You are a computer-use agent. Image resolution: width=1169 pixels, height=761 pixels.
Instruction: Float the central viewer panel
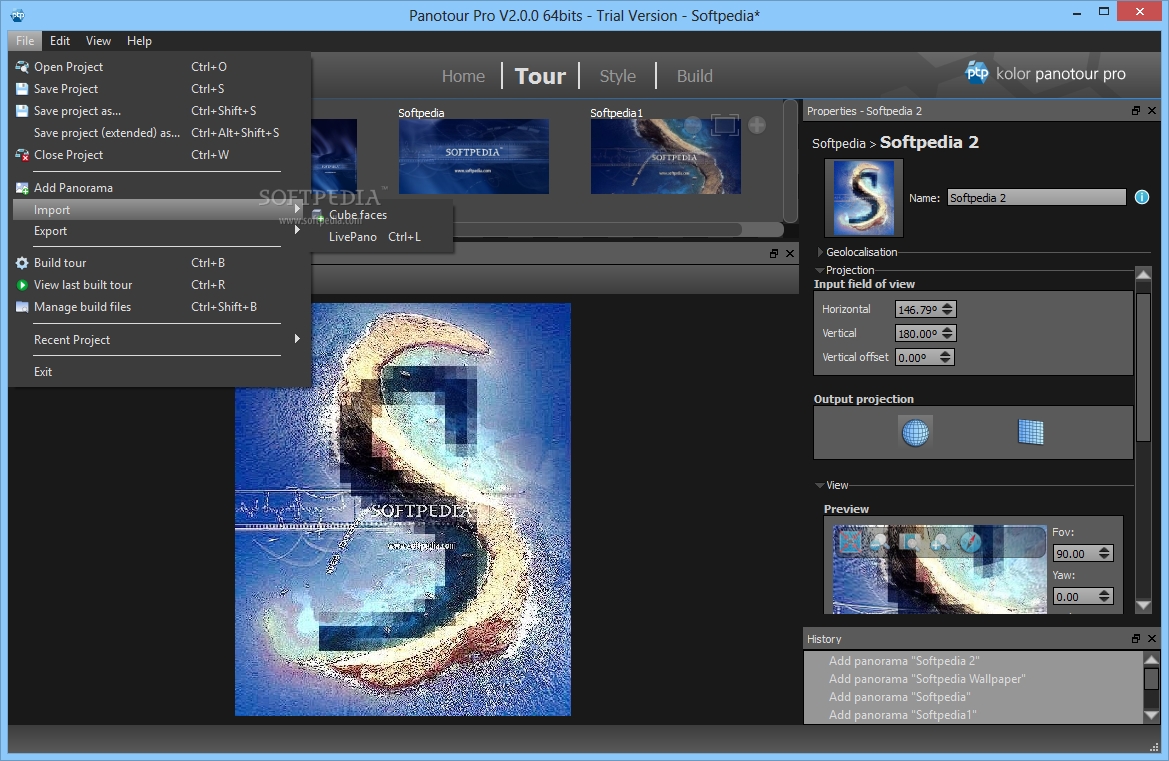click(774, 253)
